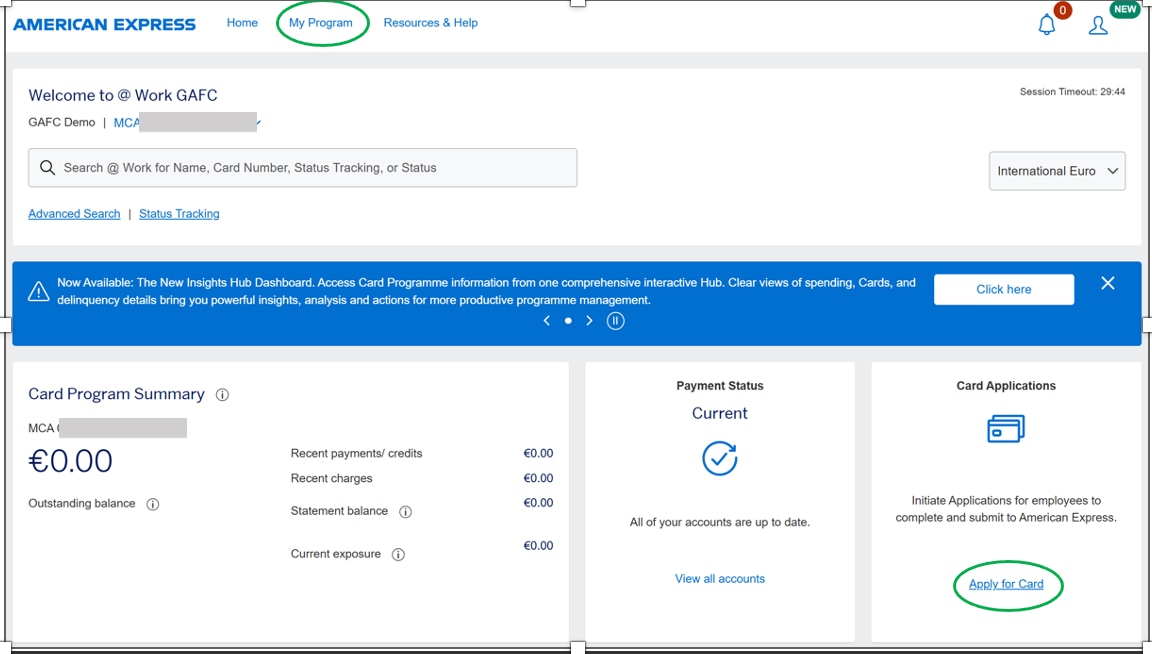Go to the next banner slide
Screen dimensions: 1152x654
pos(590,321)
